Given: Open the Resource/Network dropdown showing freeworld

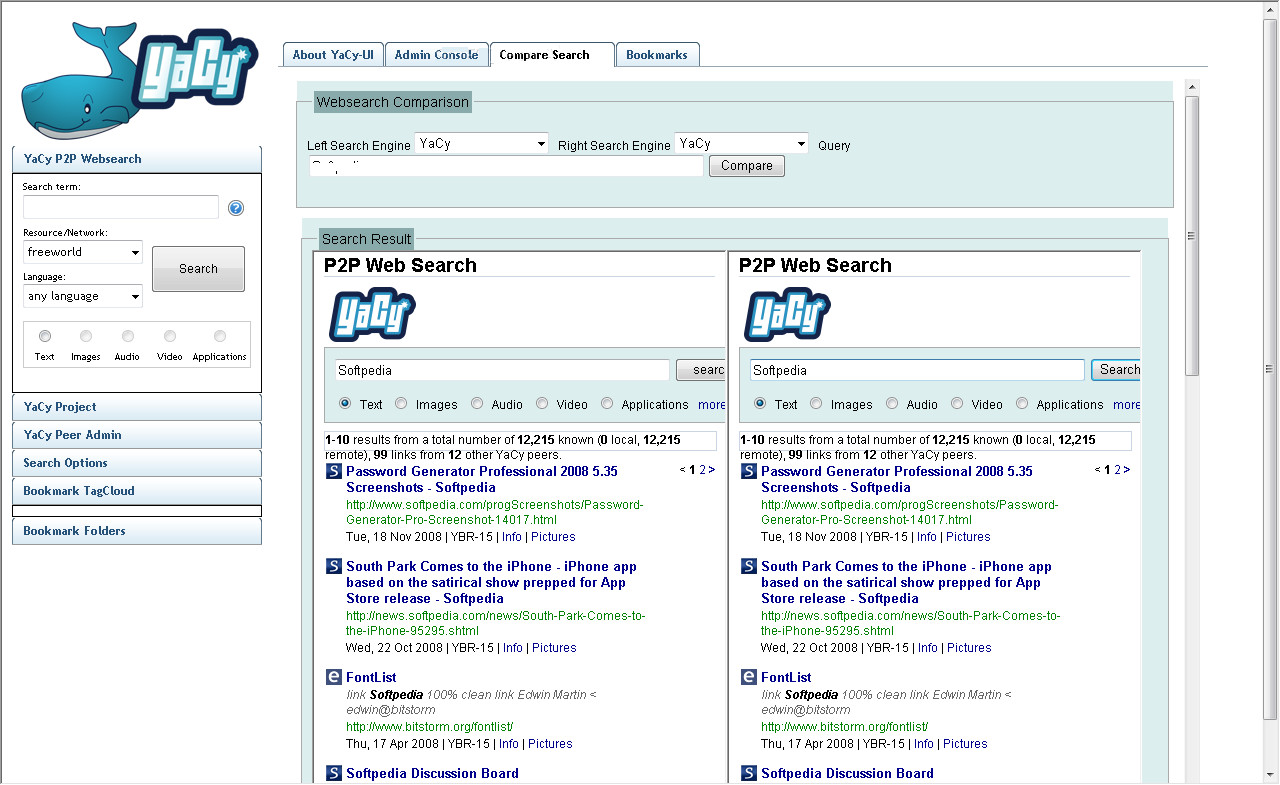Looking at the screenshot, I should point(83,252).
